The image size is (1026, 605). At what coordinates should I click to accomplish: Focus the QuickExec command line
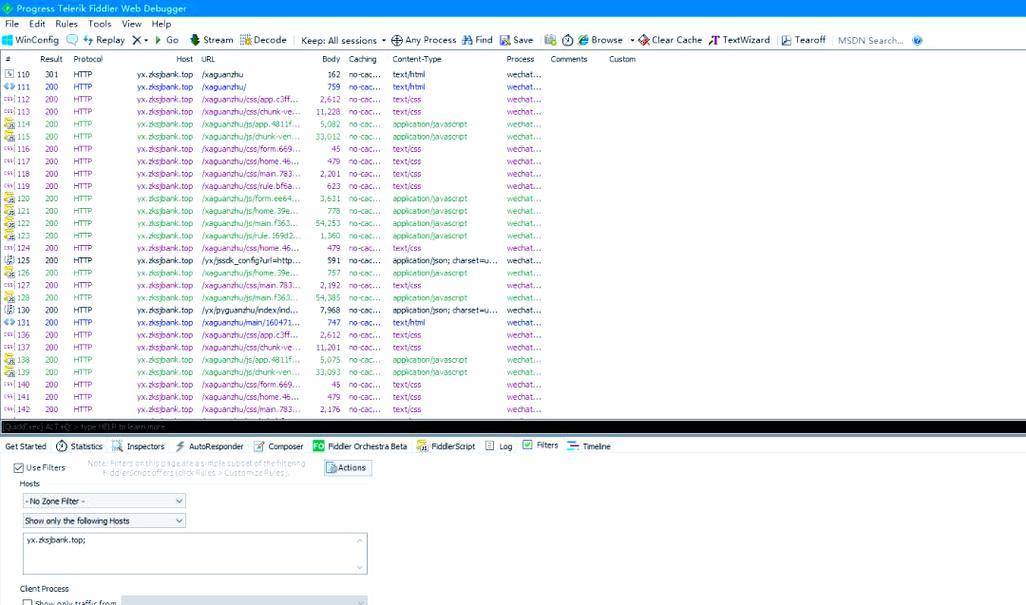(x=513, y=426)
